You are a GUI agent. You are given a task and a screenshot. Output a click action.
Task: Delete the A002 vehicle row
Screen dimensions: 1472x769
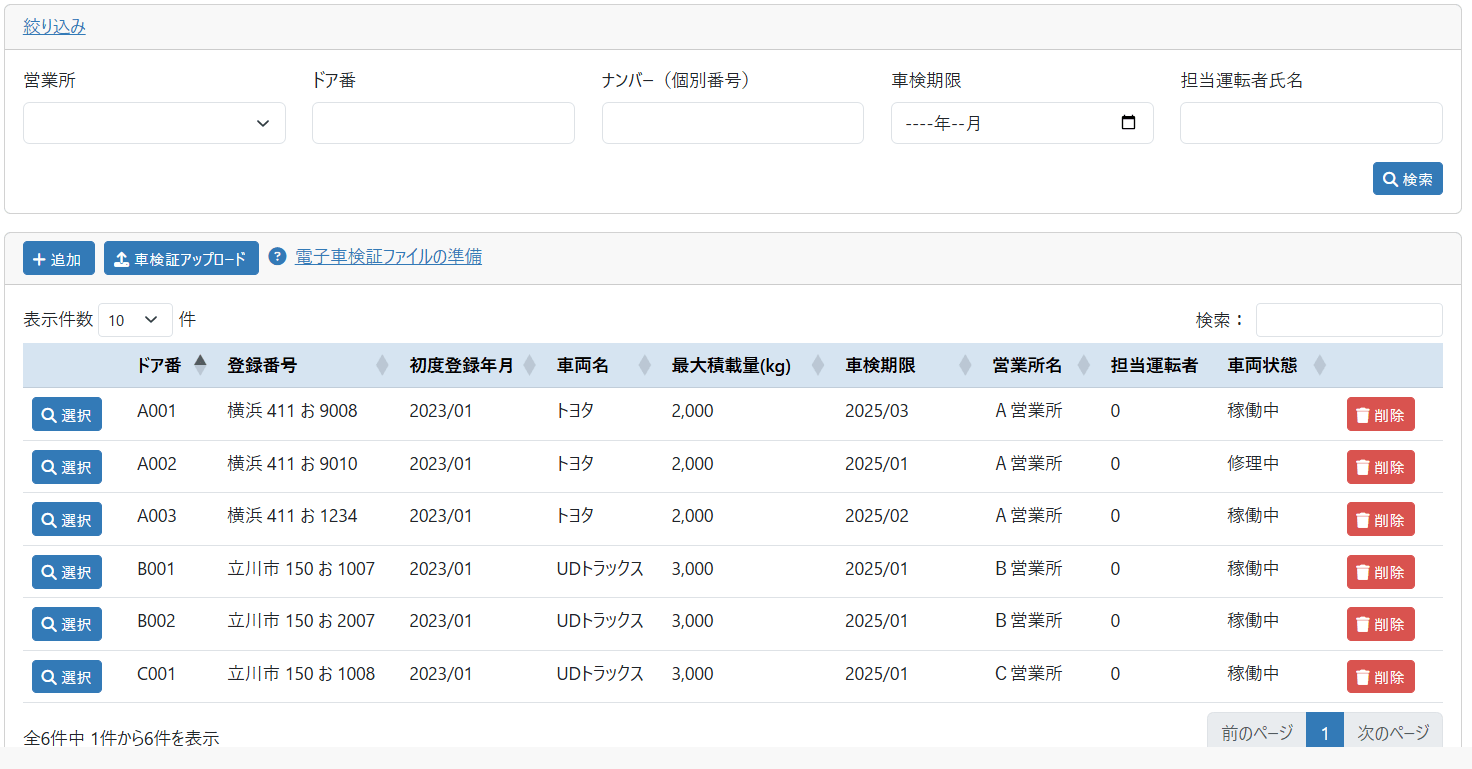(1380, 467)
